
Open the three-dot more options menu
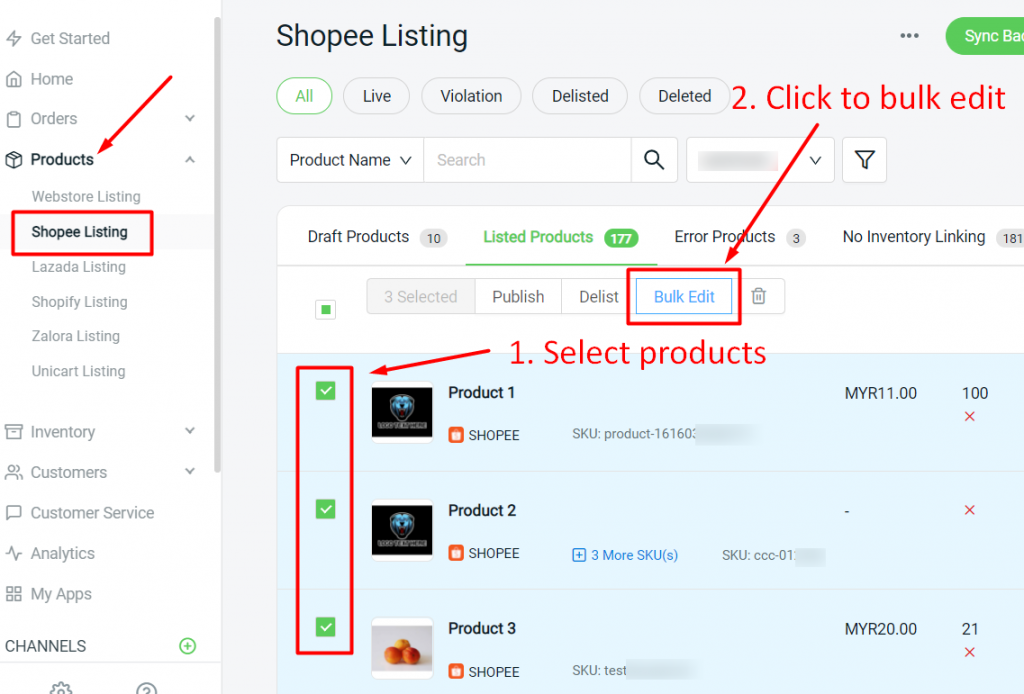(x=909, y=36)
